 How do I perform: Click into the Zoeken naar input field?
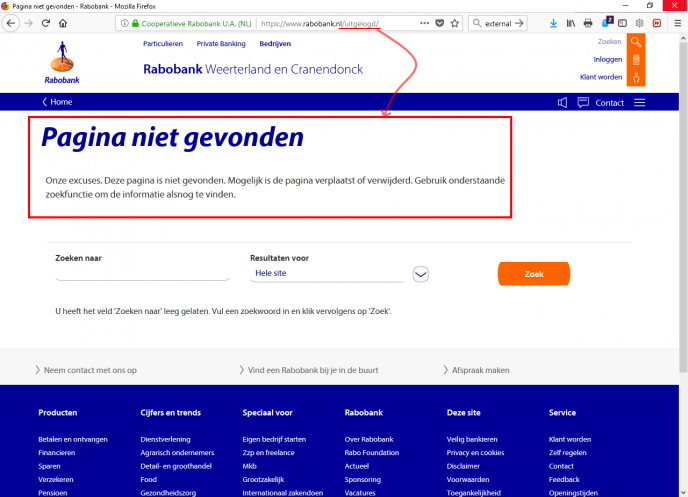tap(142, 273)
